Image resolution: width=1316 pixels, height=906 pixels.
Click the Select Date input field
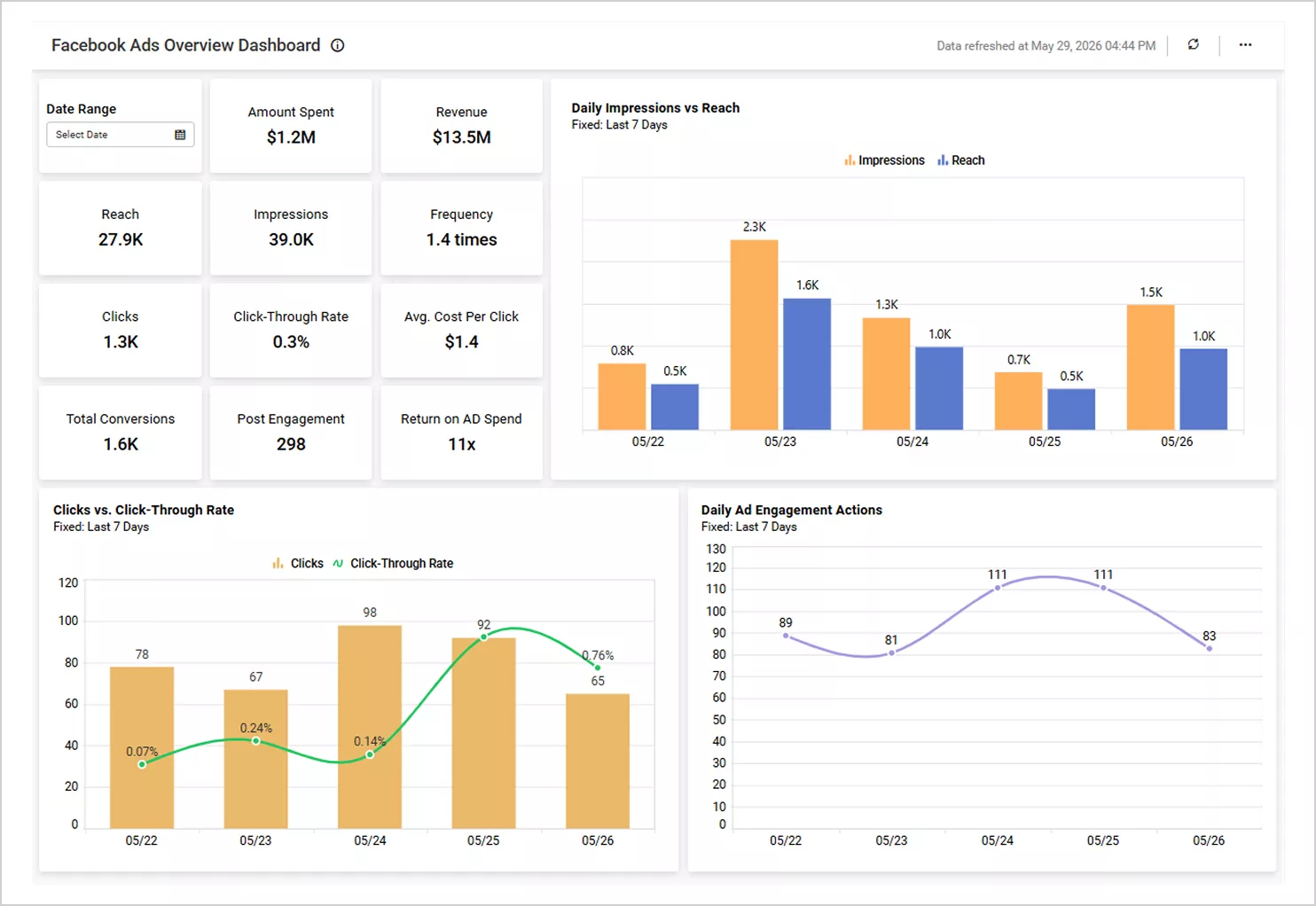point(120,135)
